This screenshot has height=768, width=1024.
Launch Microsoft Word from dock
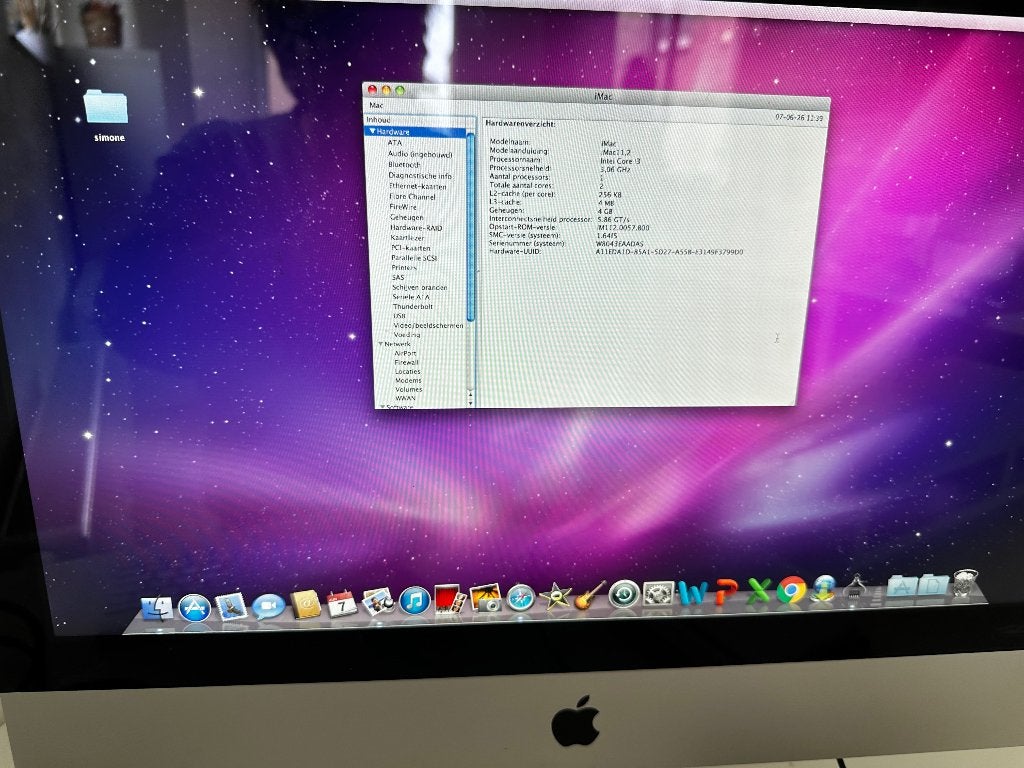coord(692,593)
